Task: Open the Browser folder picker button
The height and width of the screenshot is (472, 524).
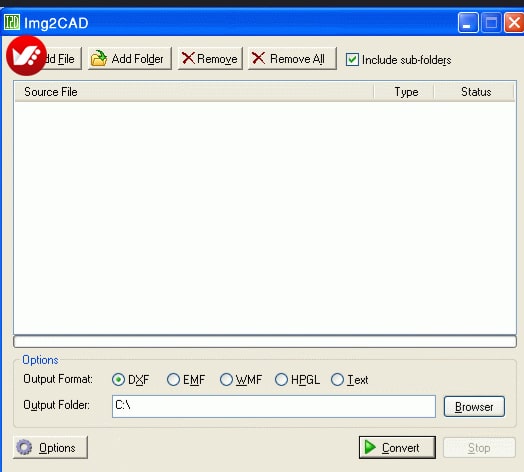Action: [474, 406]
